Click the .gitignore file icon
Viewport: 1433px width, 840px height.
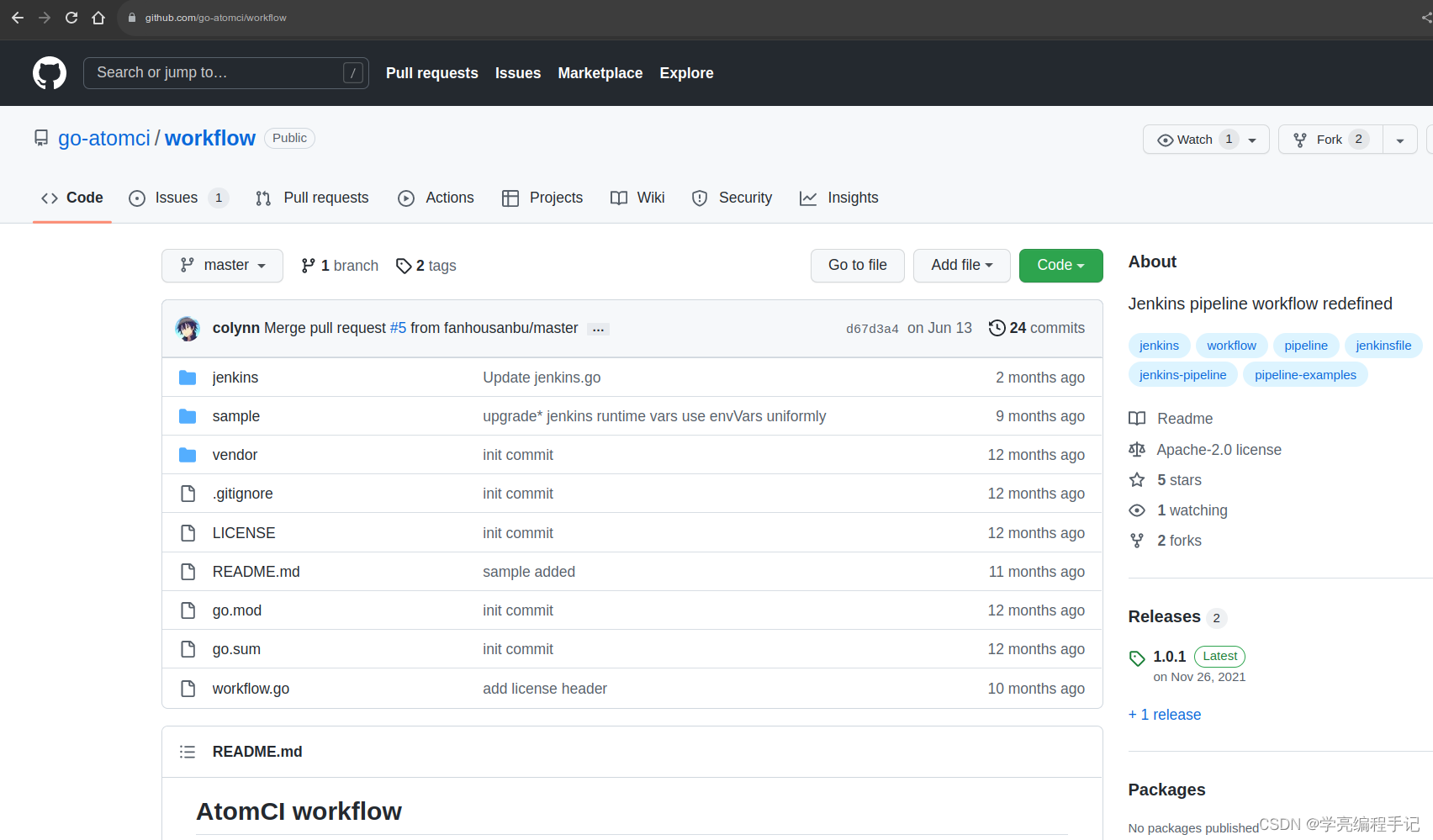point(188,494)
